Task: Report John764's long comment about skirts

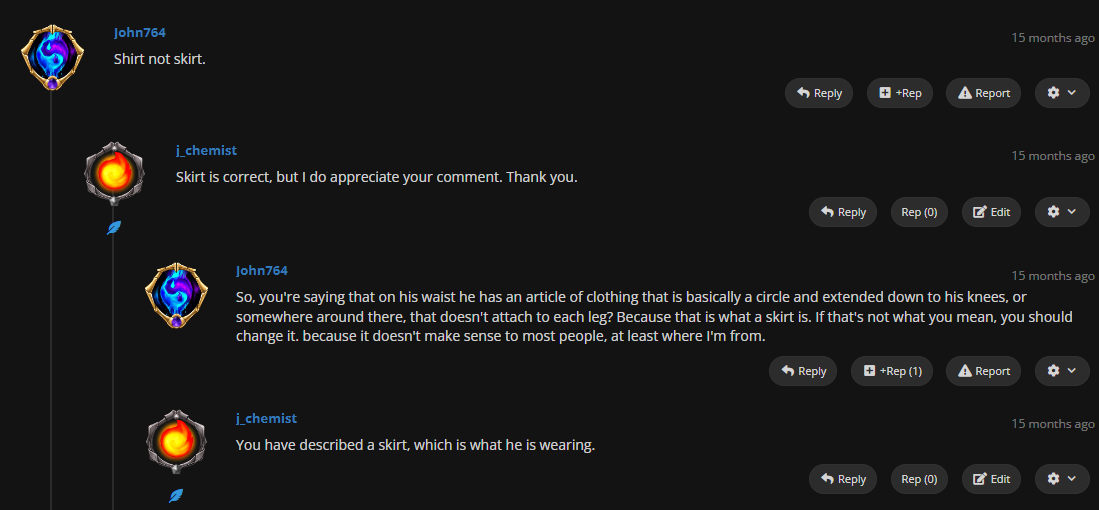Action: click(x=983, y=371)
